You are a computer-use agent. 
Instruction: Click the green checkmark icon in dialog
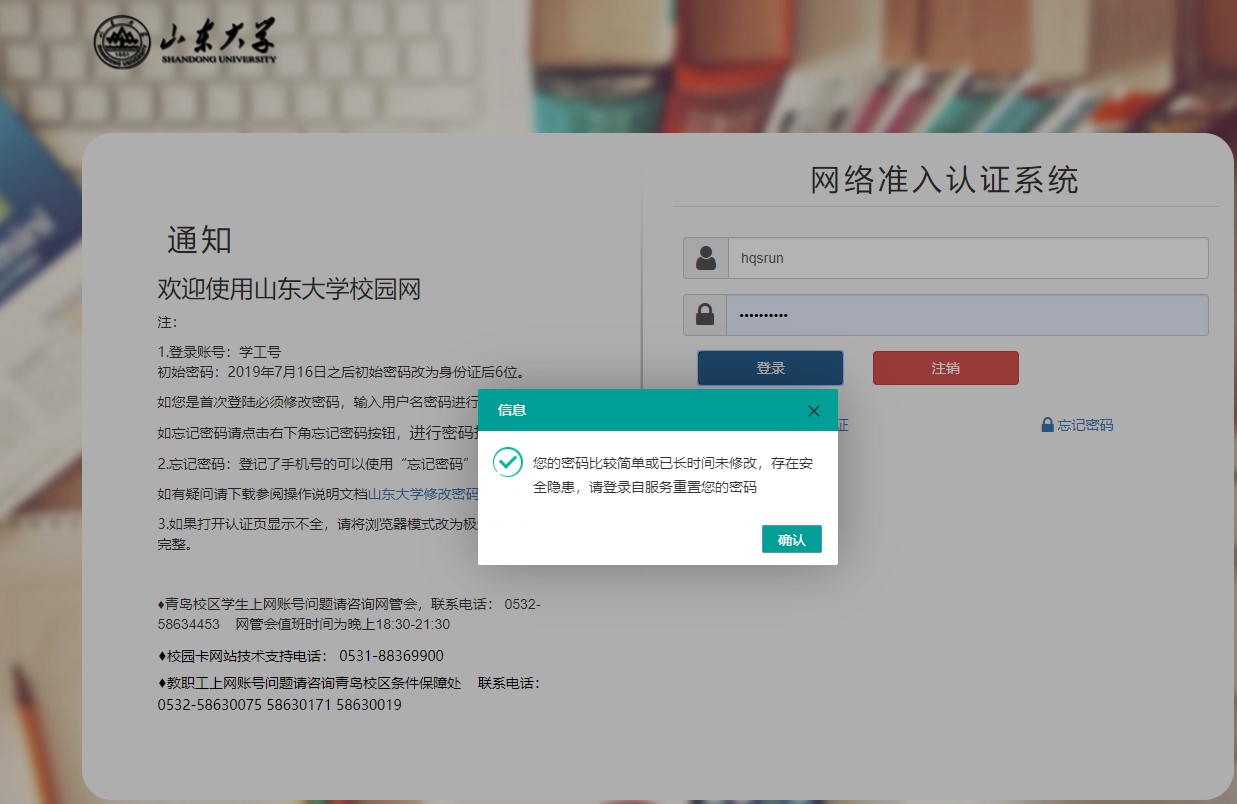pyautogui.click(x=508, y=462)
